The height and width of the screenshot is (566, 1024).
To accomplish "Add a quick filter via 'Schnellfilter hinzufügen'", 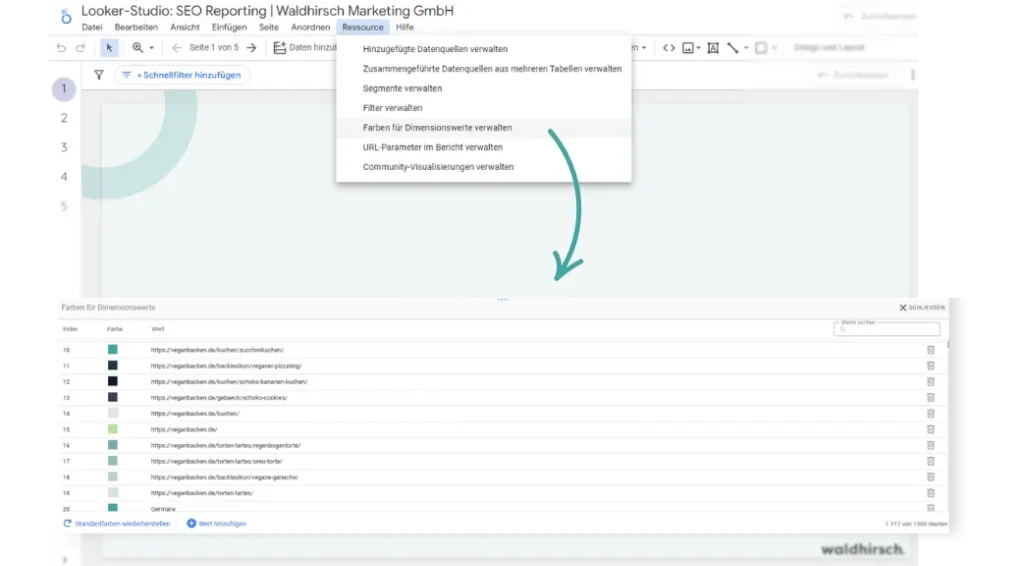I will (182, 75).
